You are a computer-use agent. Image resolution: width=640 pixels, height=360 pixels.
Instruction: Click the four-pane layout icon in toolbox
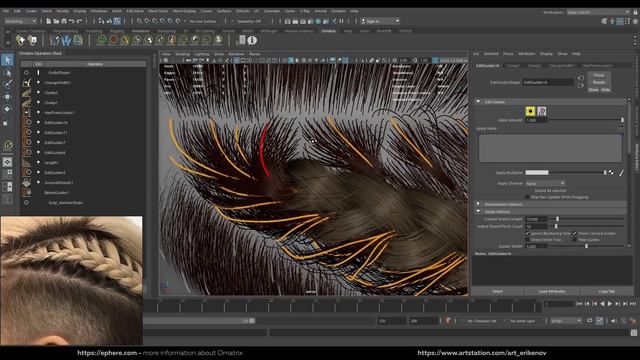coord(7,174)
